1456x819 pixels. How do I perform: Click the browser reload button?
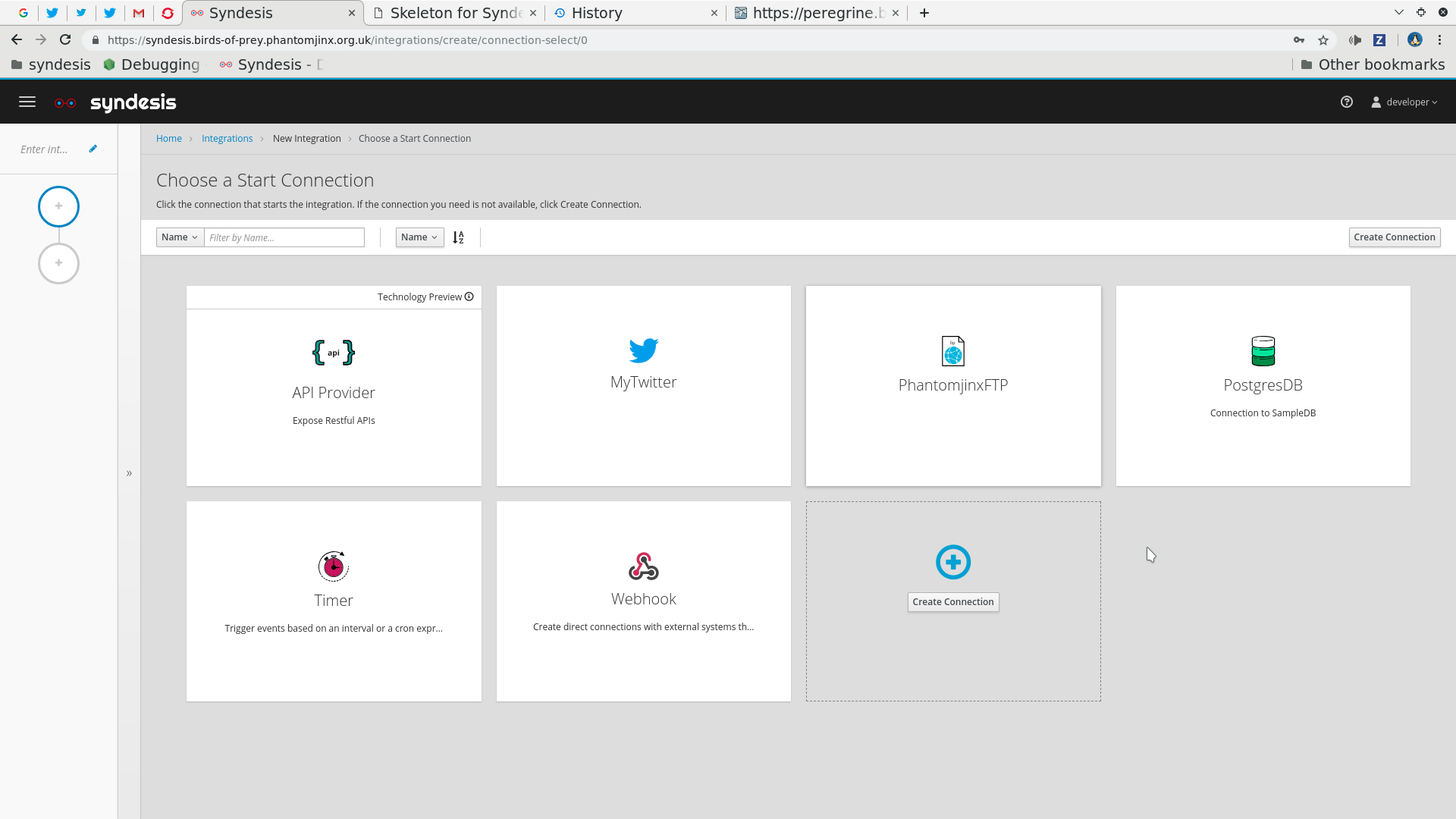(x=65, y=39)
